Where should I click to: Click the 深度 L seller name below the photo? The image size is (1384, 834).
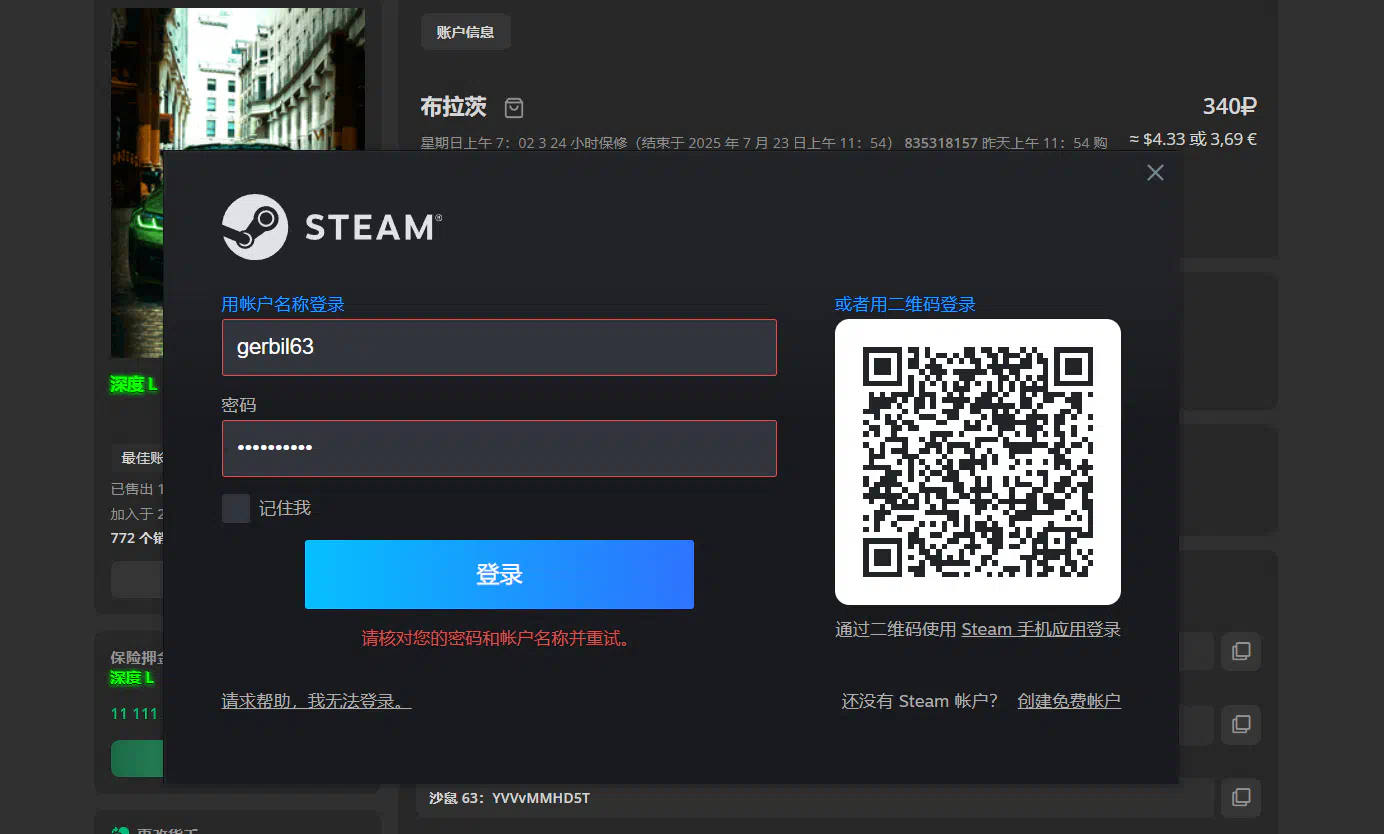(133, 384)
